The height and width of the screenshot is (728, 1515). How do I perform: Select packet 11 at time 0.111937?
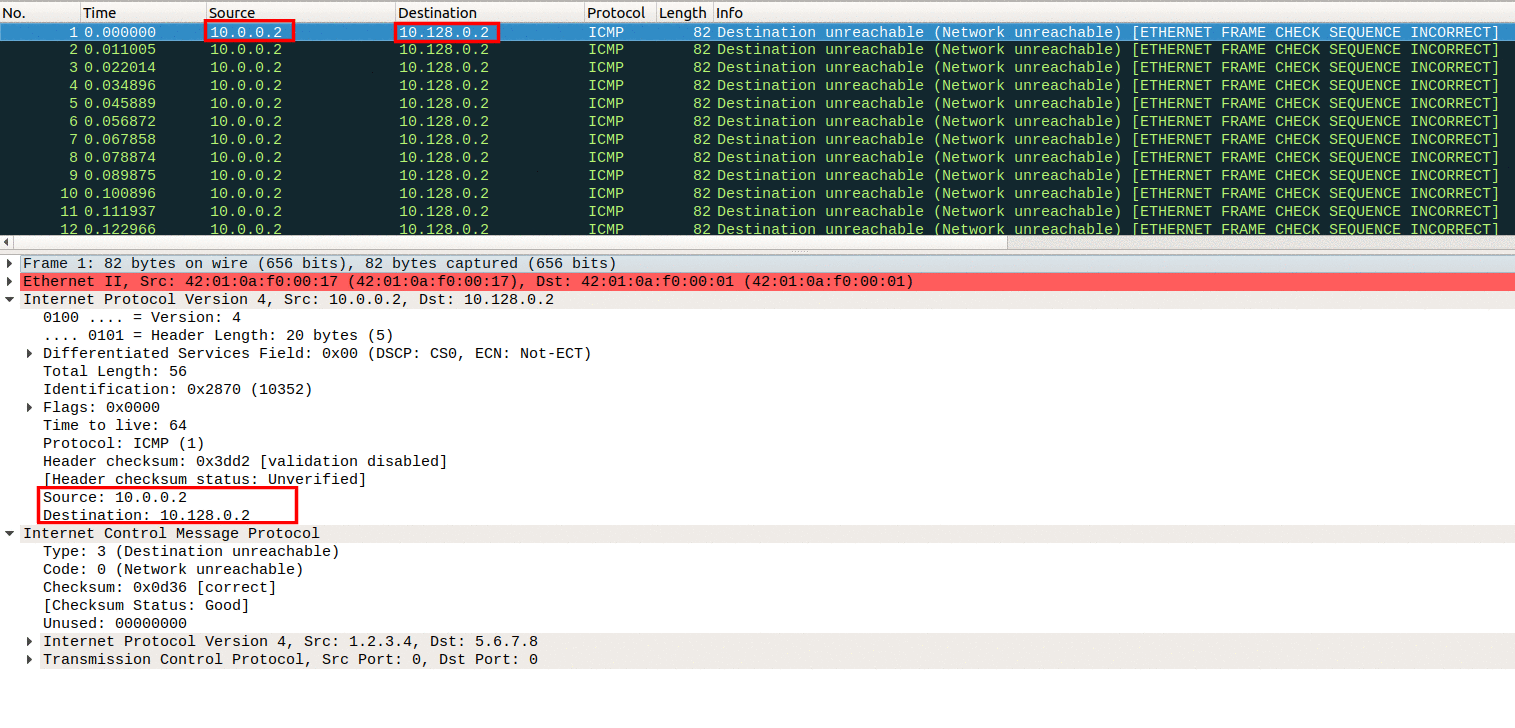tap(757, 212)
